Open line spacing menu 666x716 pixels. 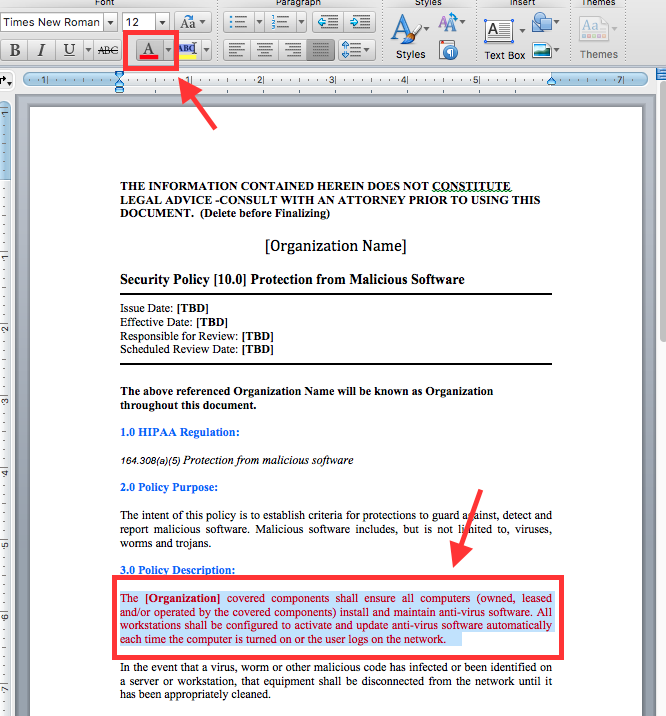tap(357, 50)
